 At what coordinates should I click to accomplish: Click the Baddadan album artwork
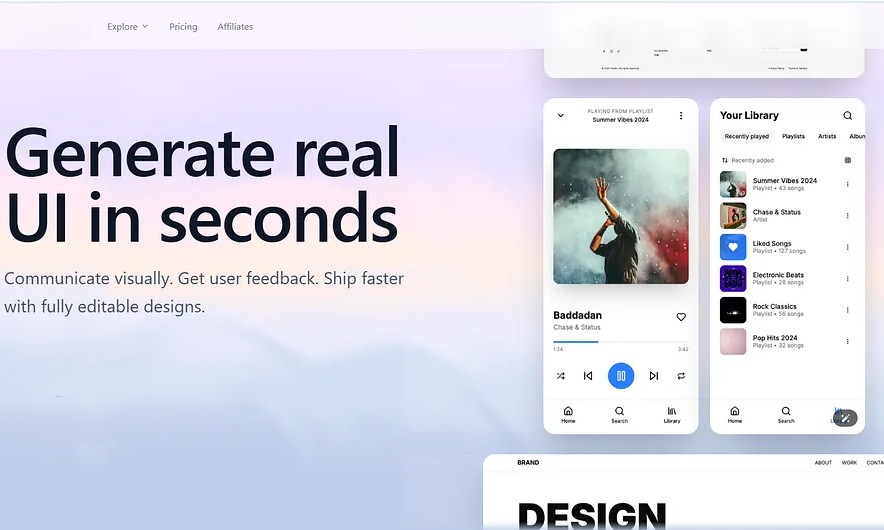coord(621,217)
